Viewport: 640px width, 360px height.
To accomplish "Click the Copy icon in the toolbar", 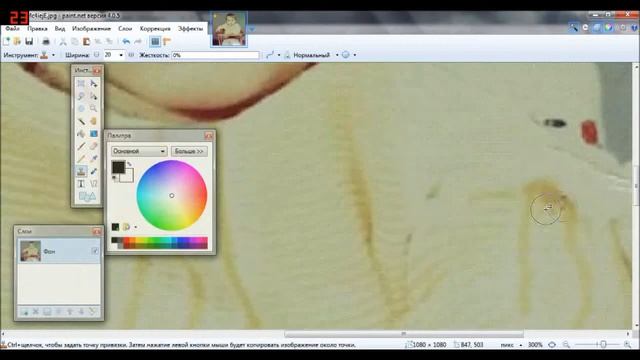I will click(x=75, y=41).
